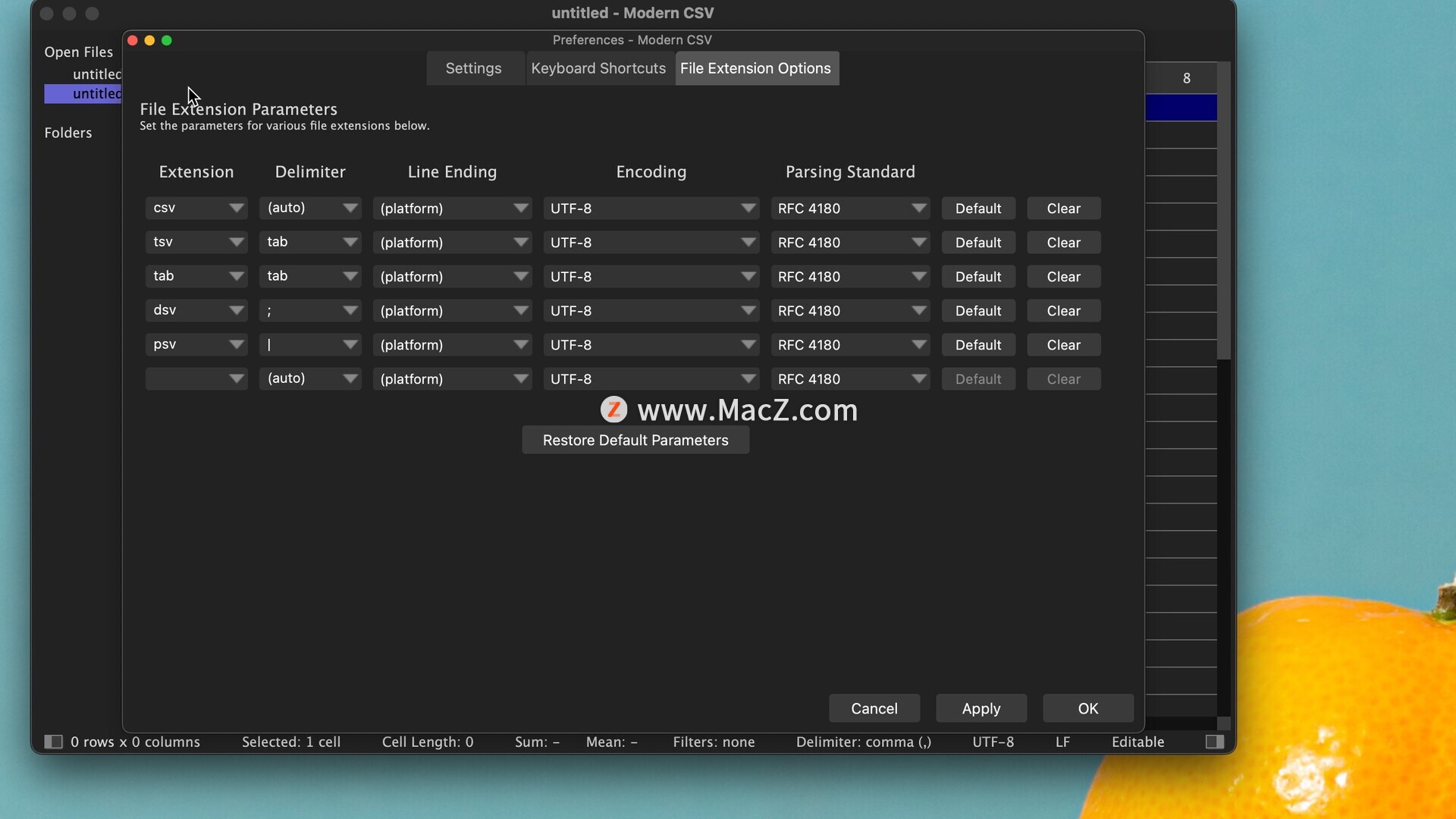Viewport: 1456px width, 819px height.
Task: Click Default button for tsv row
Action: tap(978, 242)
